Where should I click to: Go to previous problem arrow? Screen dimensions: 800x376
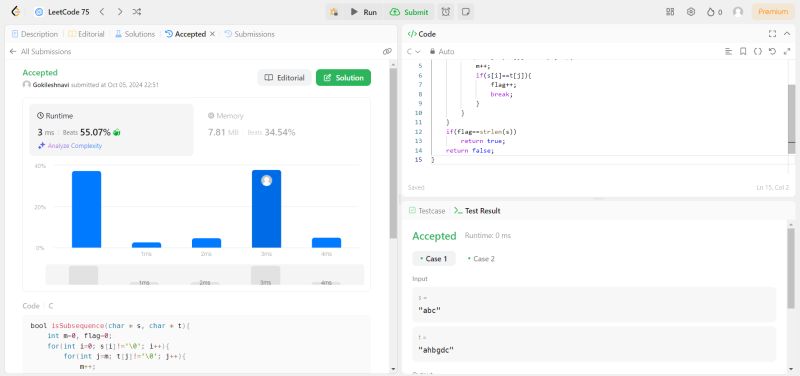tap(102, 12)
